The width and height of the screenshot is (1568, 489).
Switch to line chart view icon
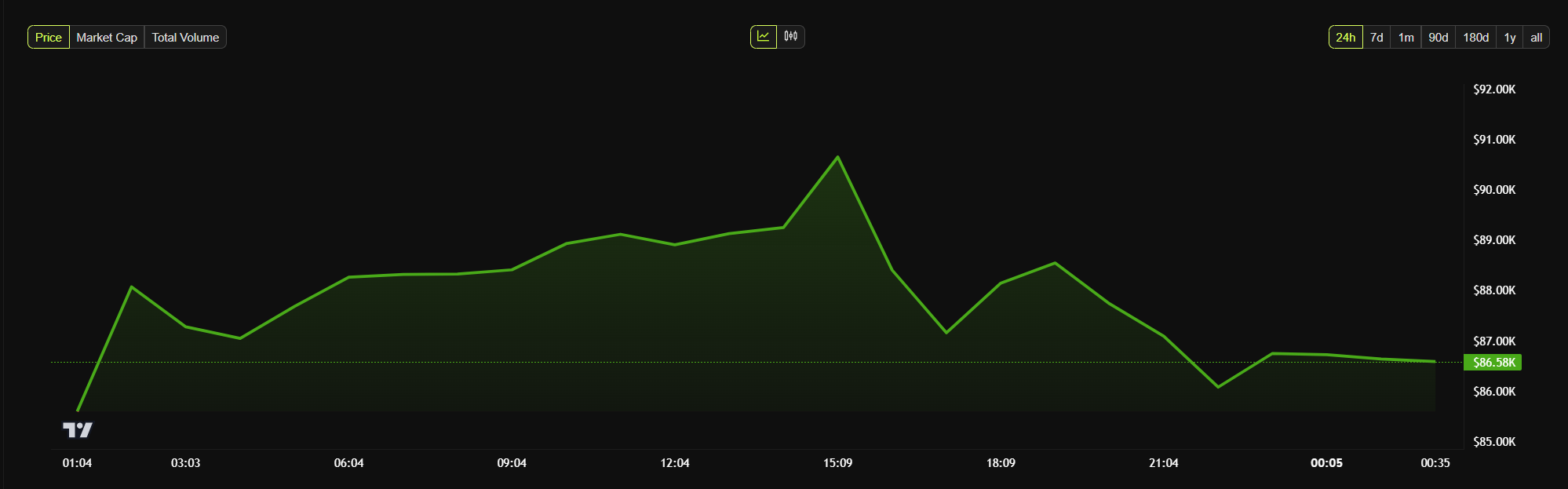(x=763, y=37)
